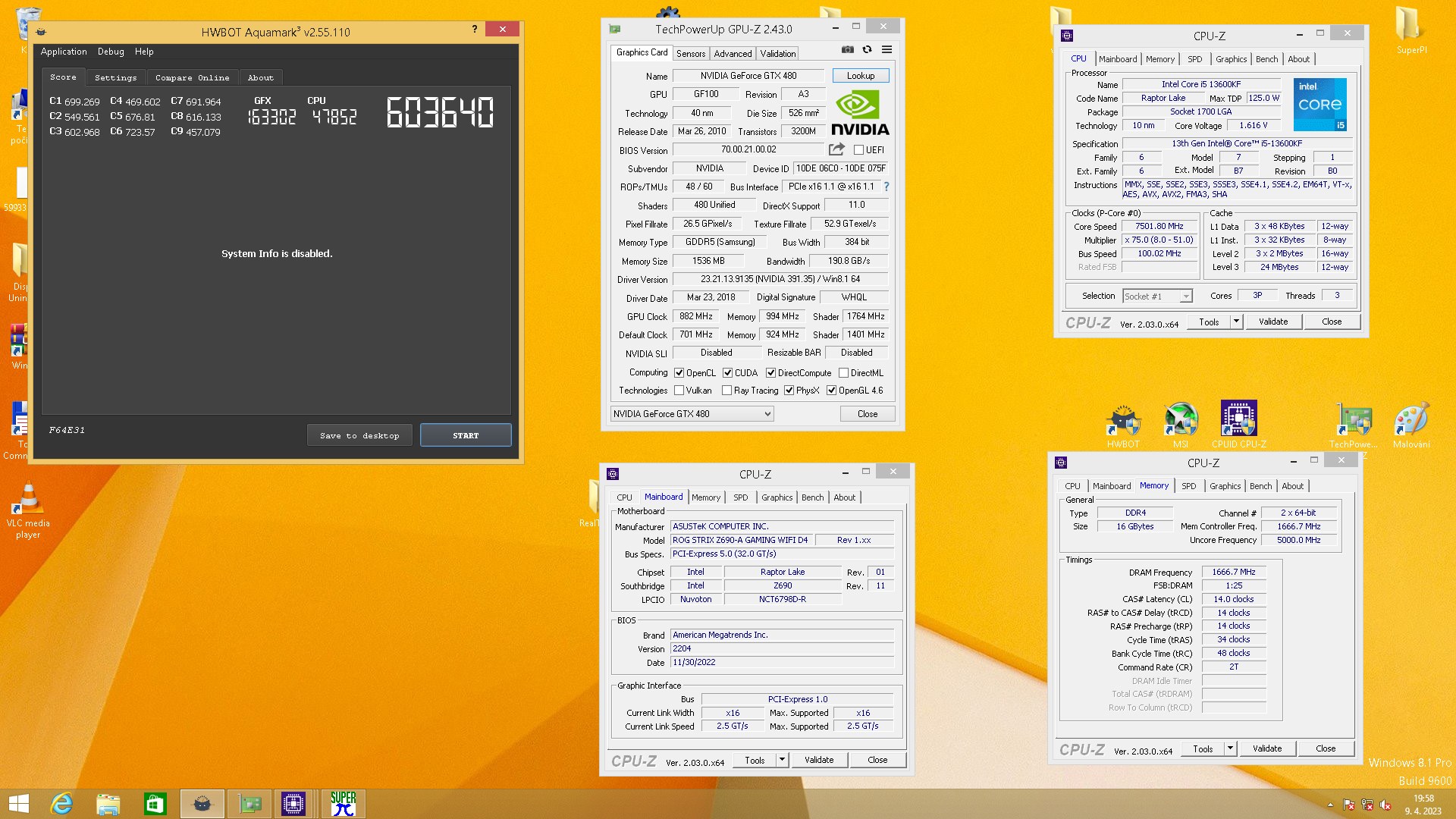Click Windows Start button on taskbar

point(19,804)
